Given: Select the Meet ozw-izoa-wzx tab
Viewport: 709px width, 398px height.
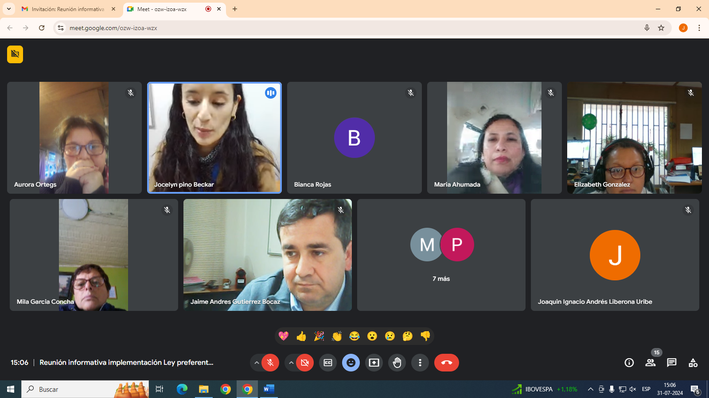Looking at the screenshot, I should click(174, 9).
